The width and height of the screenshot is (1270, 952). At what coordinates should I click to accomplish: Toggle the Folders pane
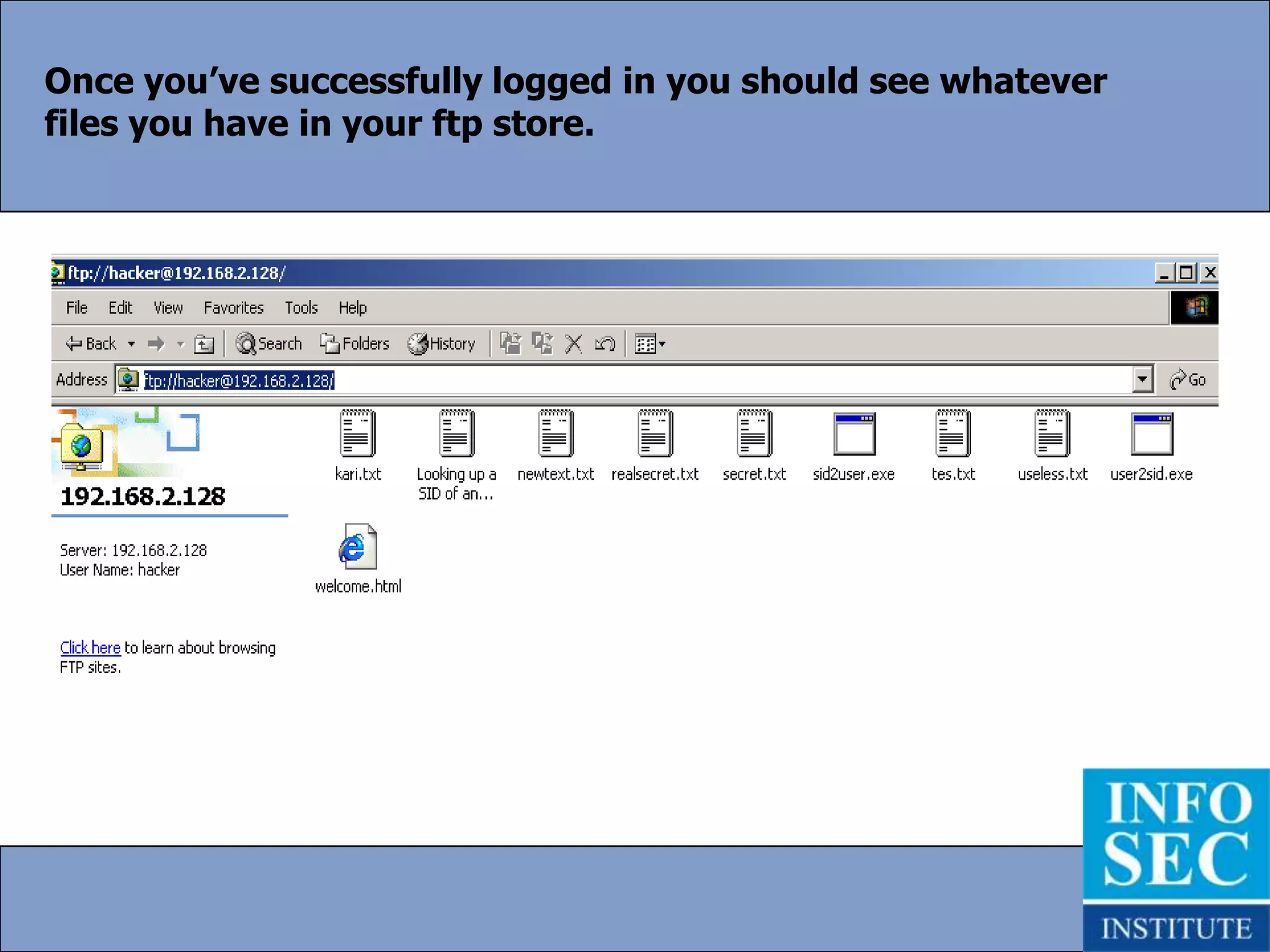[x=355, y=344]
